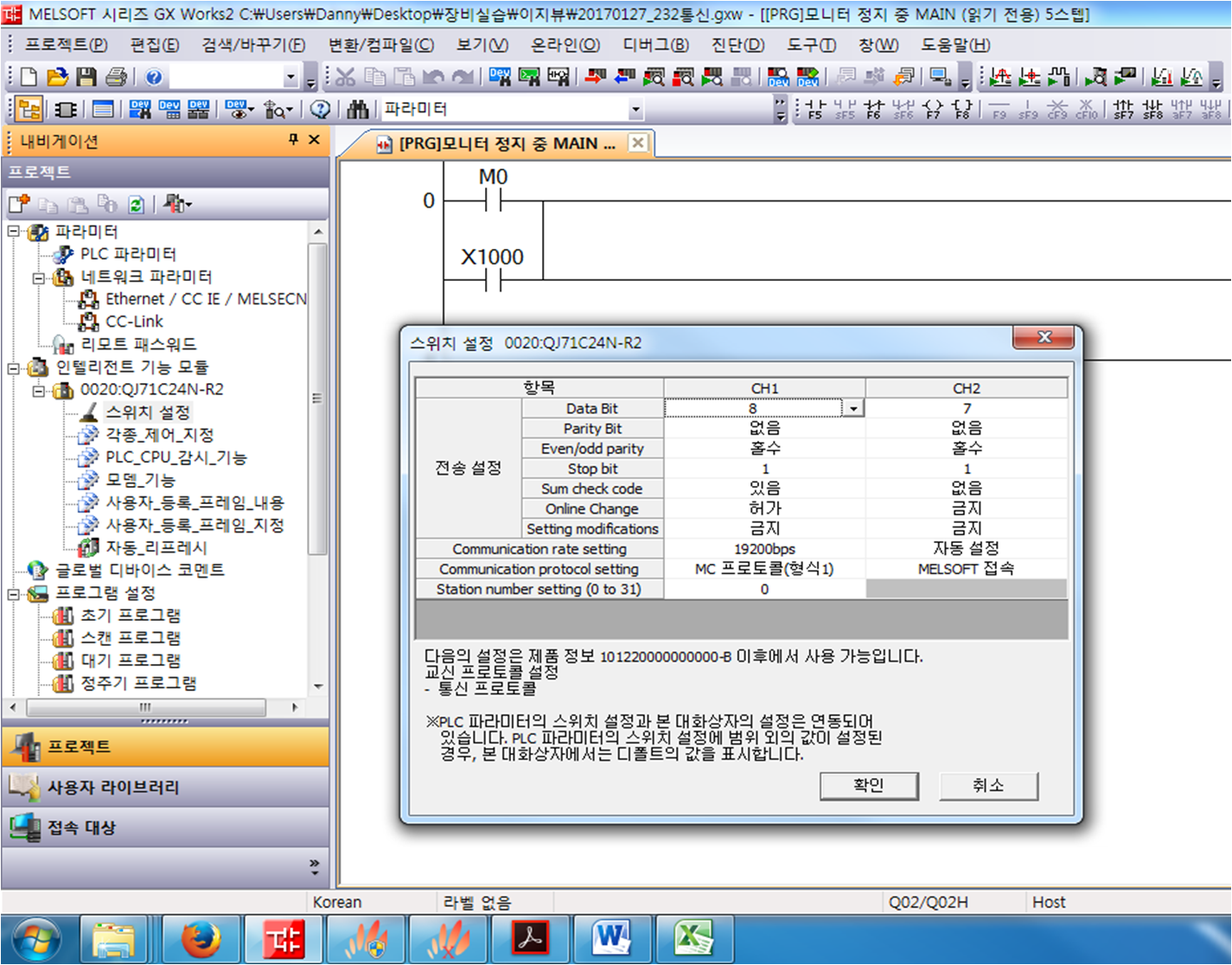This screenshot has width=1232, height=965.
Task: Create a new project via New icon
Action: click(29, 77)
